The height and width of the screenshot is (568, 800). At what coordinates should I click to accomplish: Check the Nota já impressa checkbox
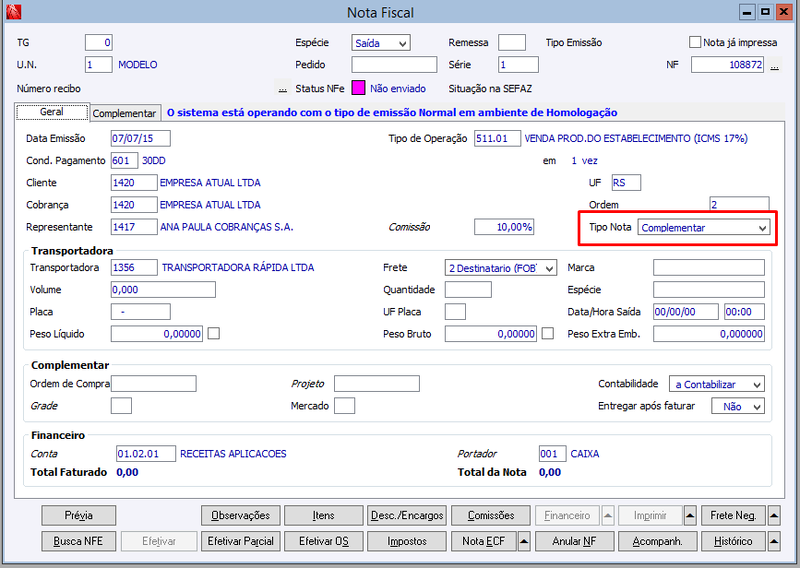[694, 42]
